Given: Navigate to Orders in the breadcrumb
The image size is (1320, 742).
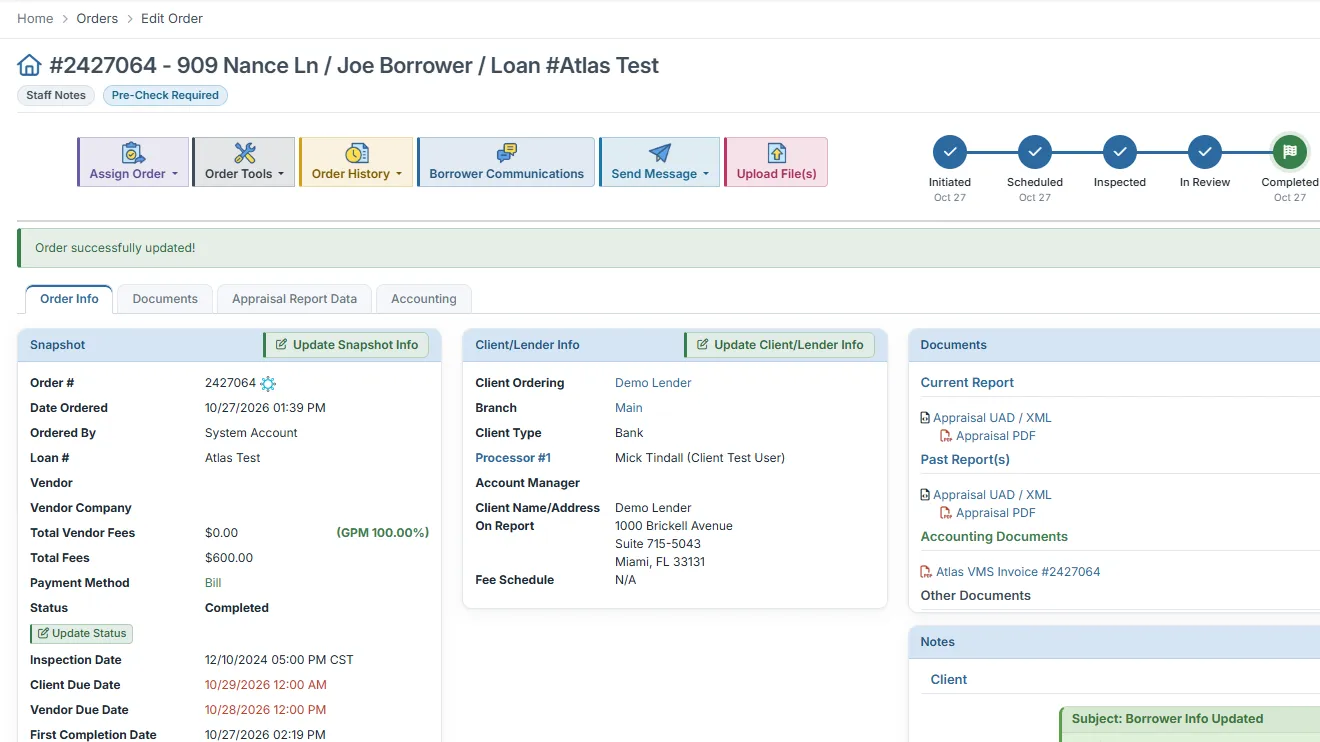Looking at the screenshot, I should (97, 18).
